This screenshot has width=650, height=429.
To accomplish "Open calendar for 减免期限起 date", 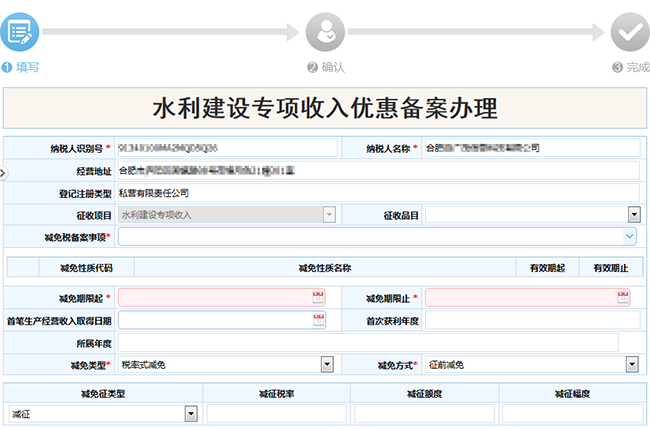I will [318, 297].
